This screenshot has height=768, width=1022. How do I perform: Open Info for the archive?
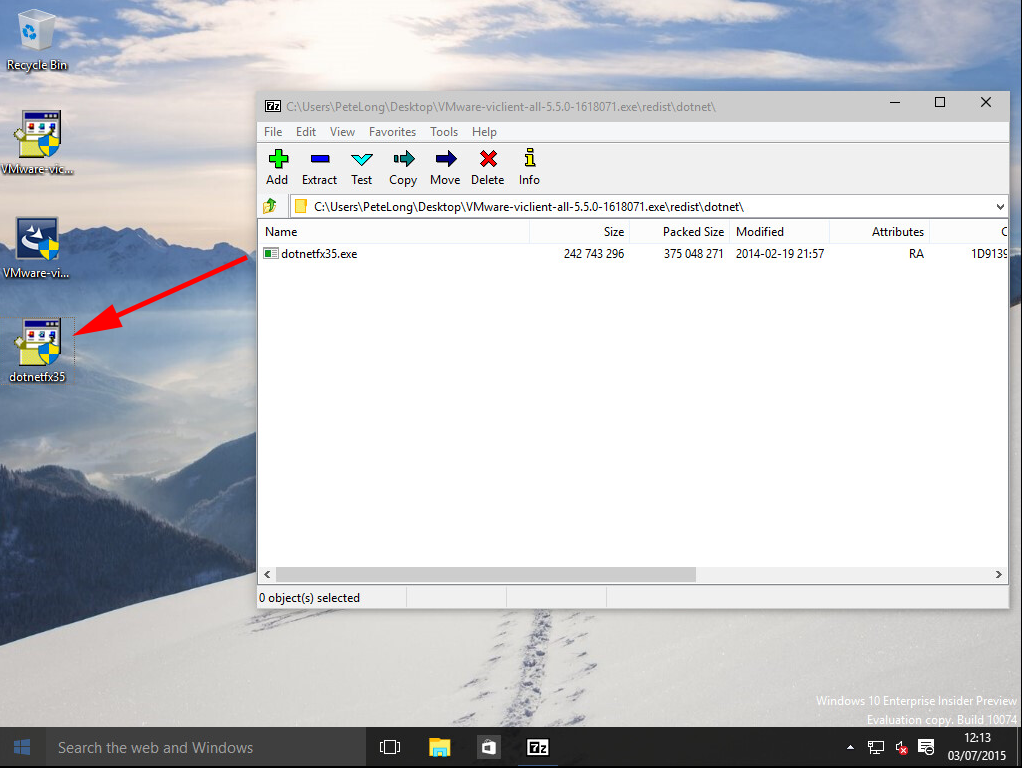tap(530, 158)
